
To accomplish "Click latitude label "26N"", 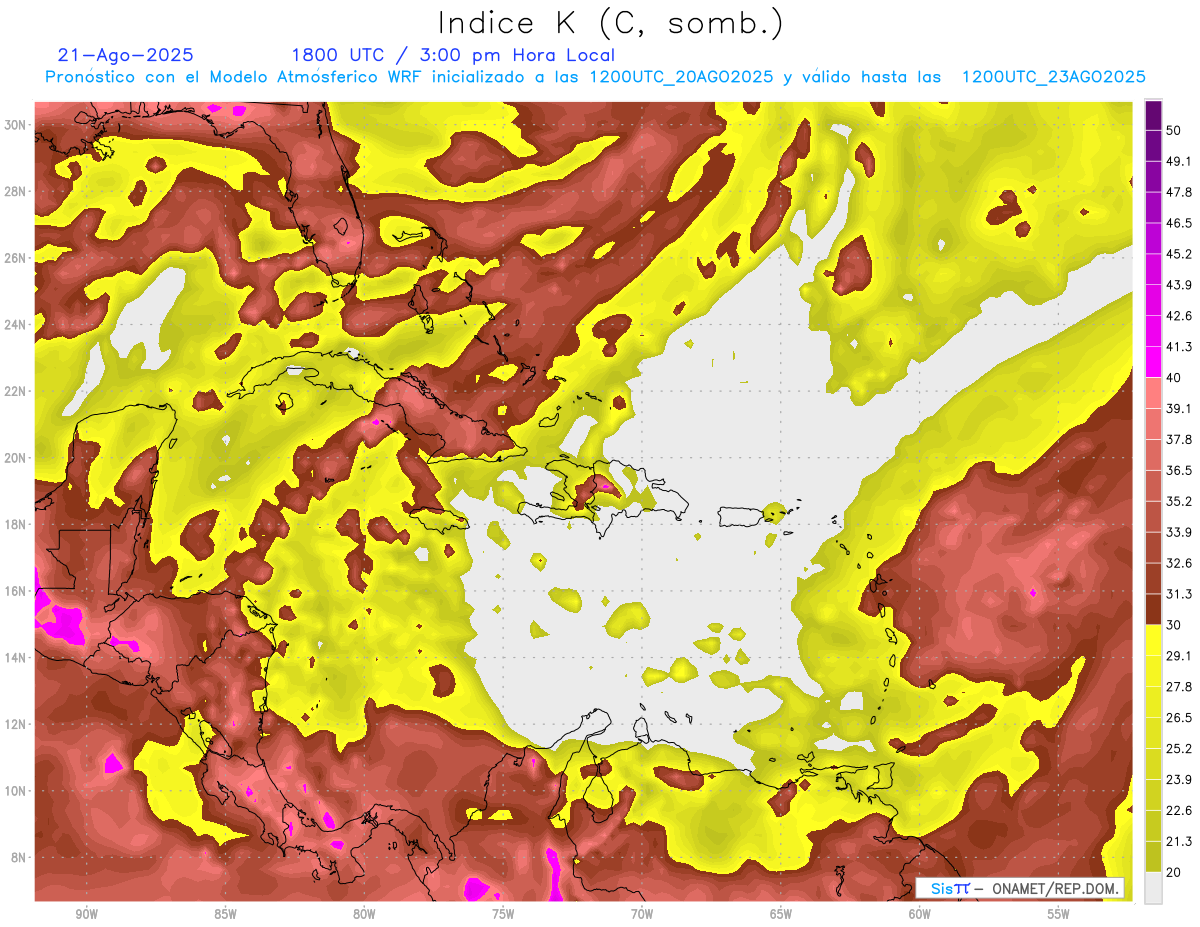I will click(x=17, y=258).
